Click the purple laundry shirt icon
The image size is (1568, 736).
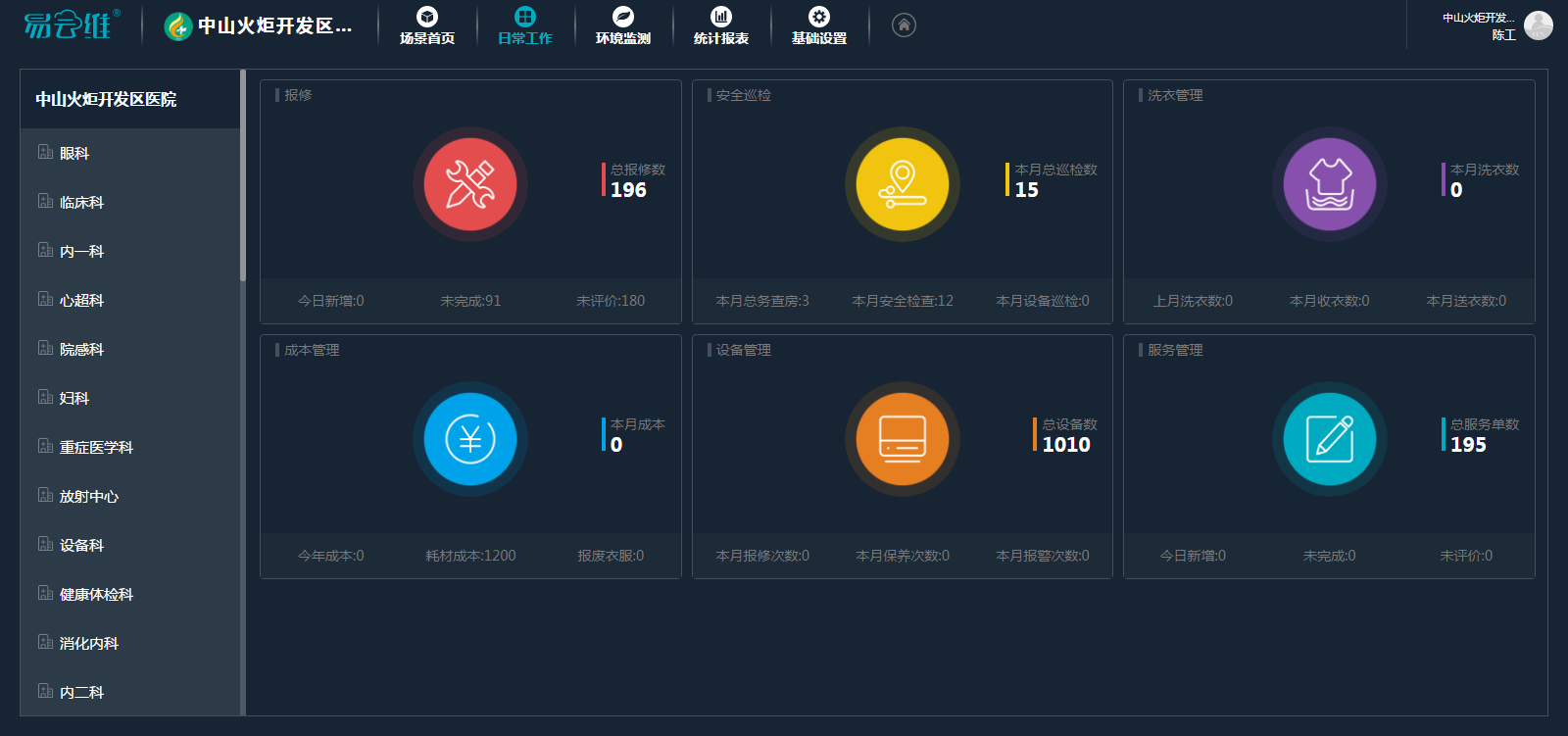1329,184
